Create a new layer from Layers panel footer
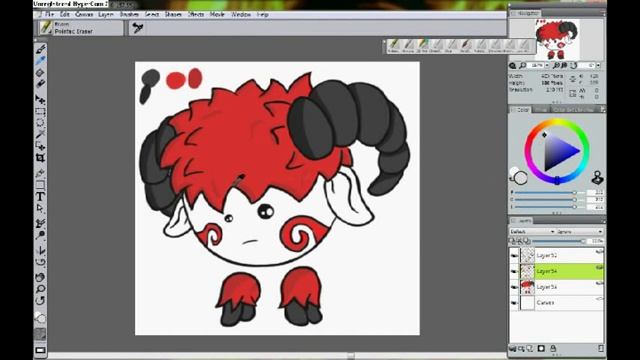 point(530,349)
